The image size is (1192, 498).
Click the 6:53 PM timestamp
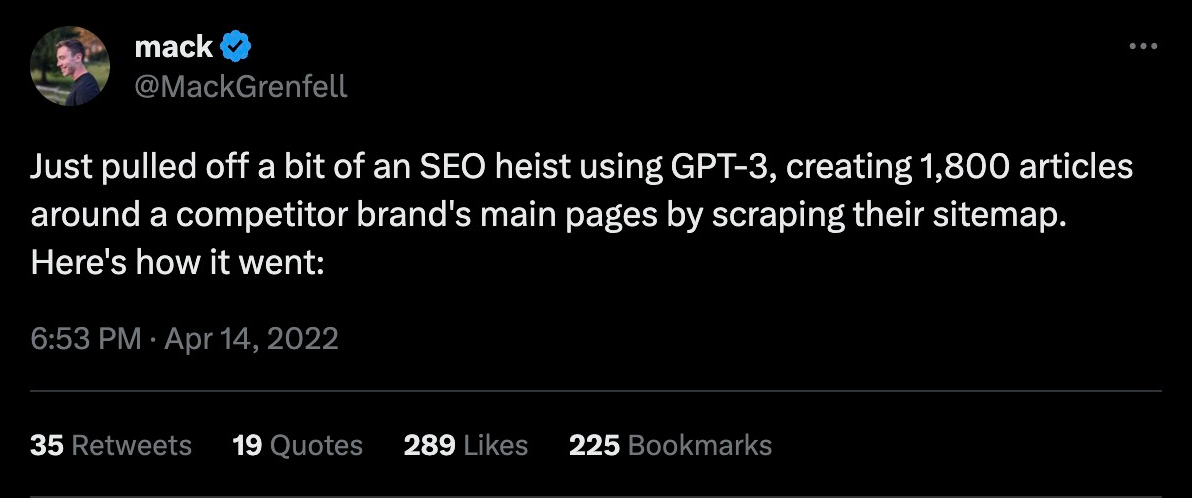click(x=85, y=339)
